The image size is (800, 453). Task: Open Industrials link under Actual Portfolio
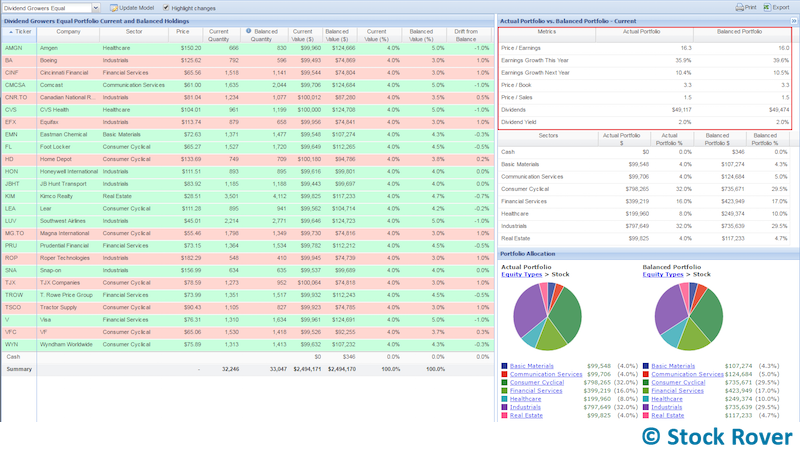(x=525, y=407)
